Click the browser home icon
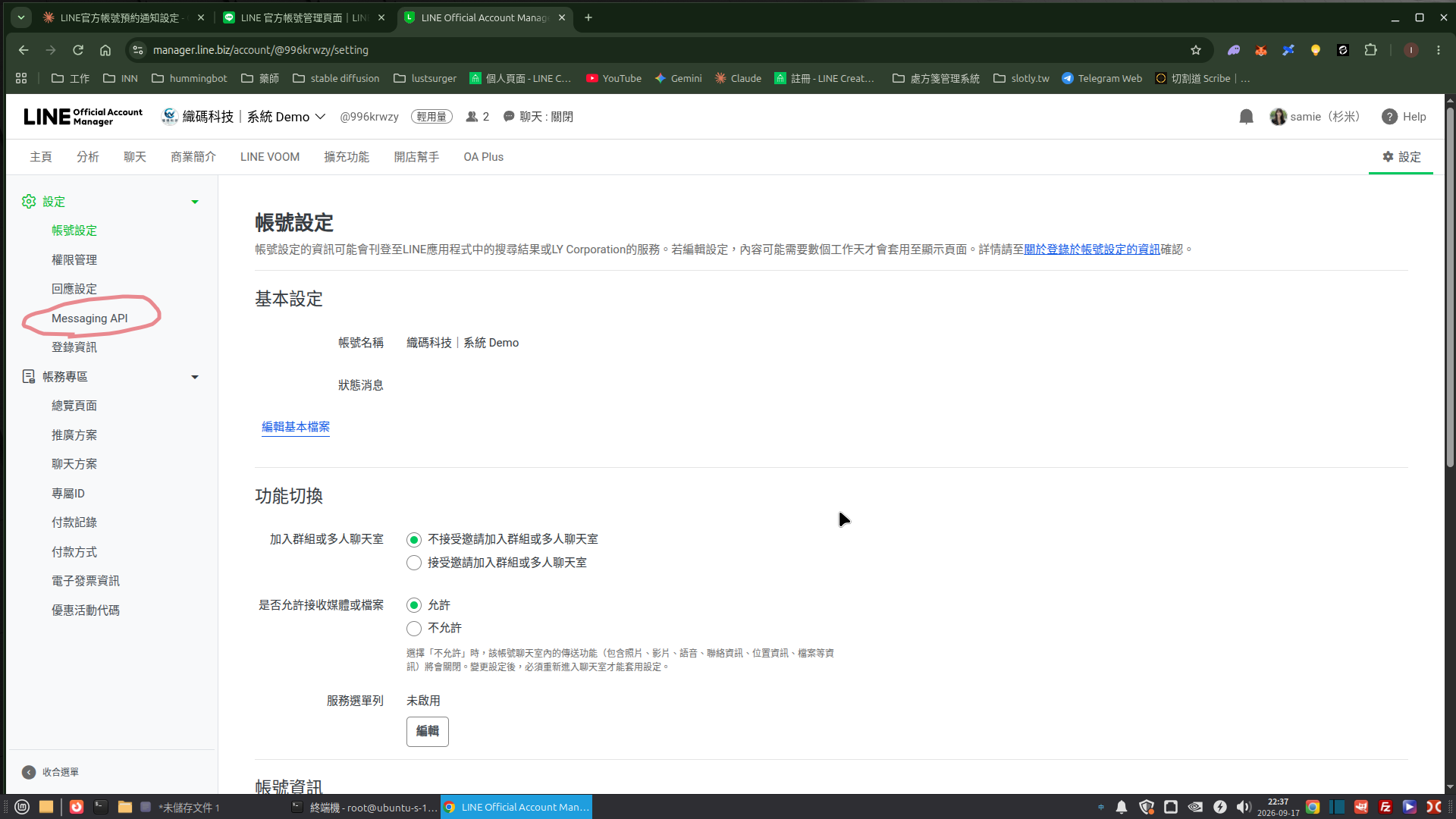Image resolution: width=1456 pixels, height=819 pixels. click(105, 50)
